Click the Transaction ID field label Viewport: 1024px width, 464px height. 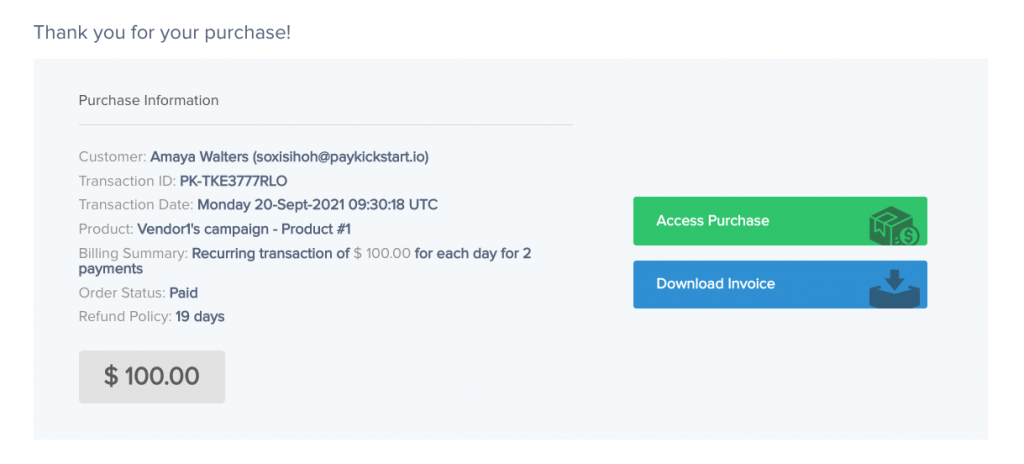click(x=127, y=181)
